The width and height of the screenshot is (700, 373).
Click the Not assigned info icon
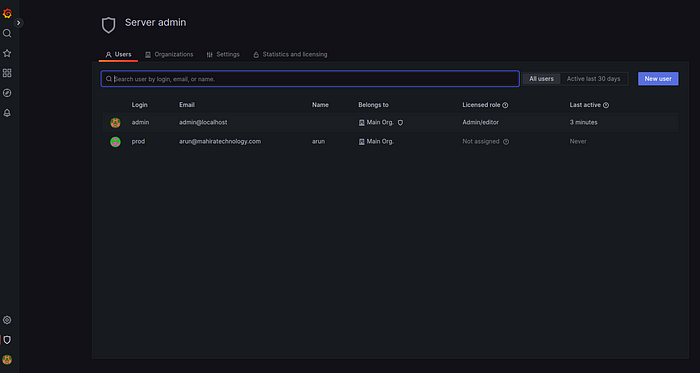tap(506, 142)
